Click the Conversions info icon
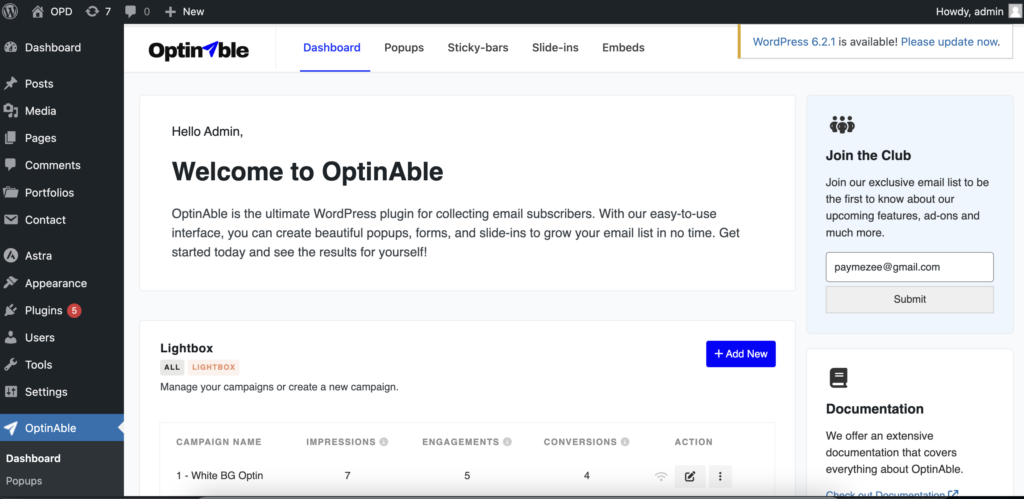1024x499 pixels. tap(625, 442)
